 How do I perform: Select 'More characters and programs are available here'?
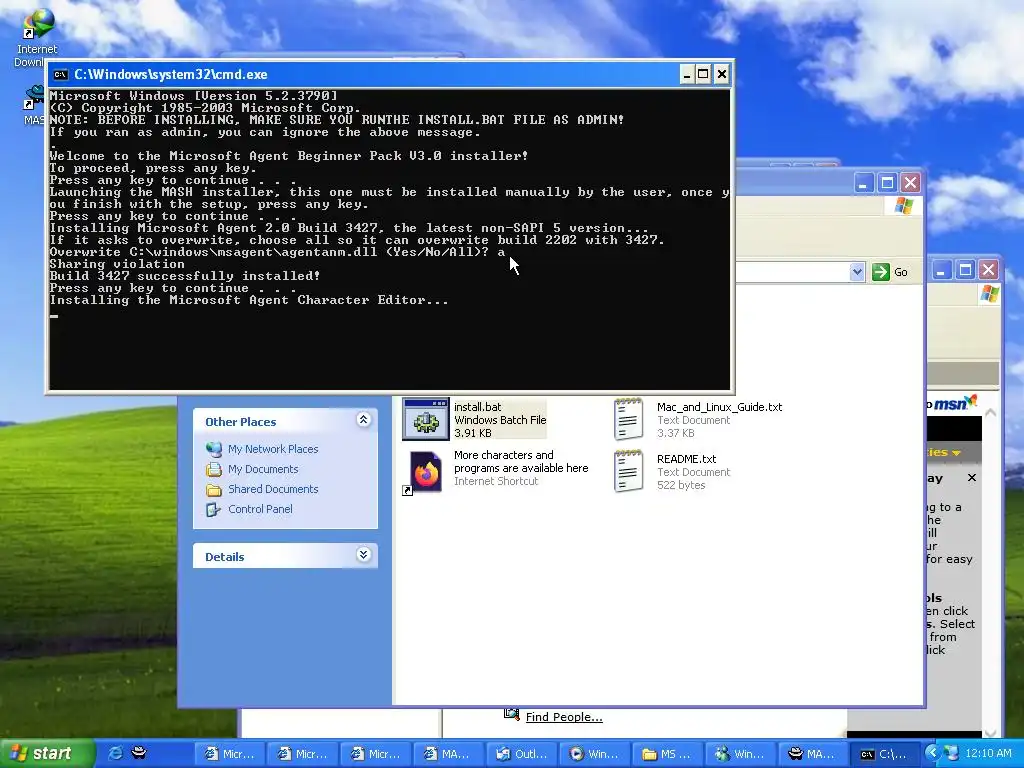click(520, 462)
